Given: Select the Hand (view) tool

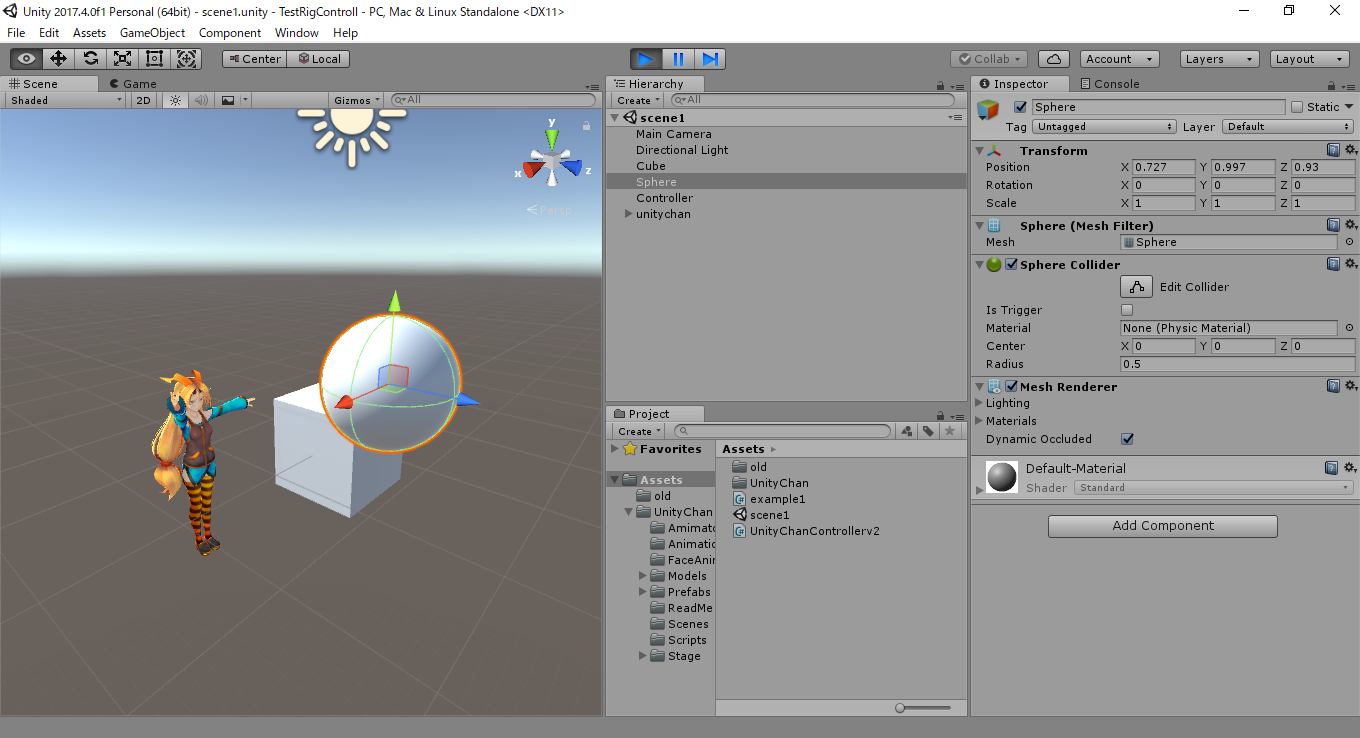Looking at the screenshot, I should pyautogui.click(x=26, y=59).
